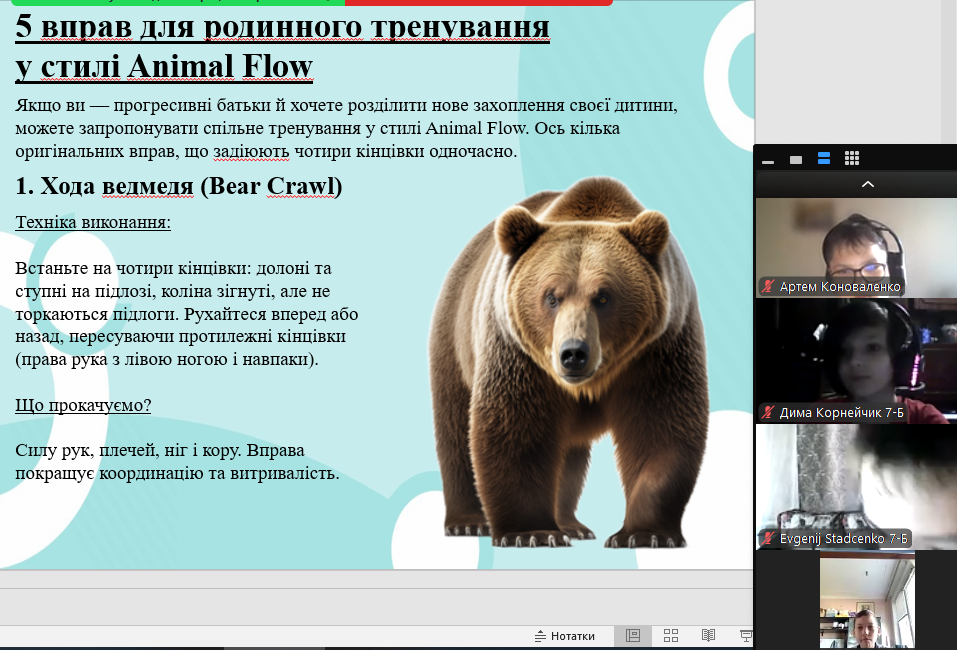Select the blue vertical strip view in Zoom

tap(823, 159)
